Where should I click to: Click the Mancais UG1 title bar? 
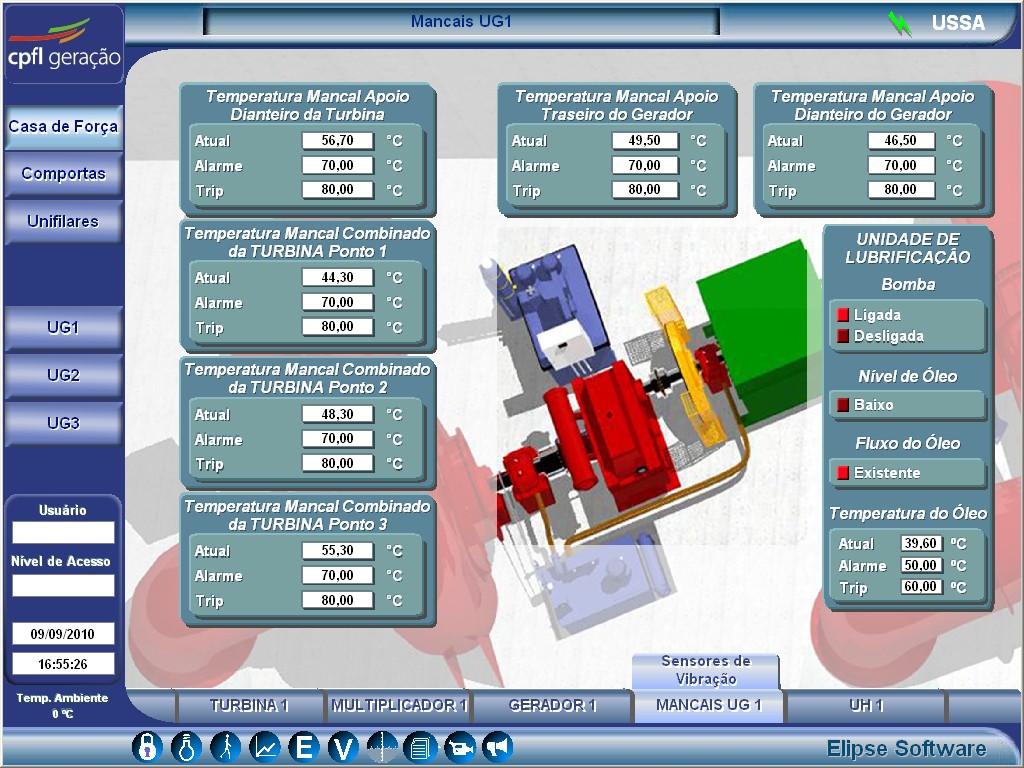461,22
